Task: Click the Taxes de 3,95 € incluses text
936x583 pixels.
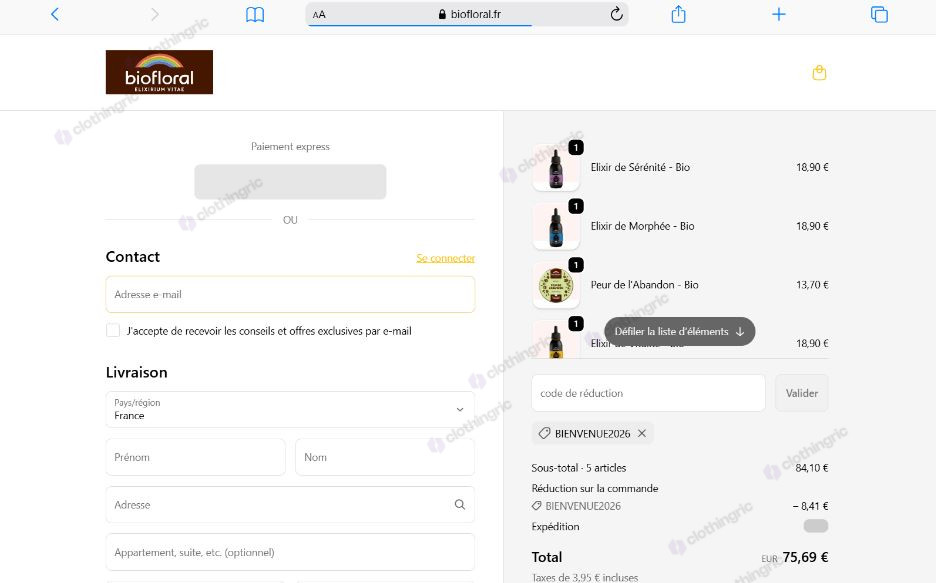Action: [585, 577]
